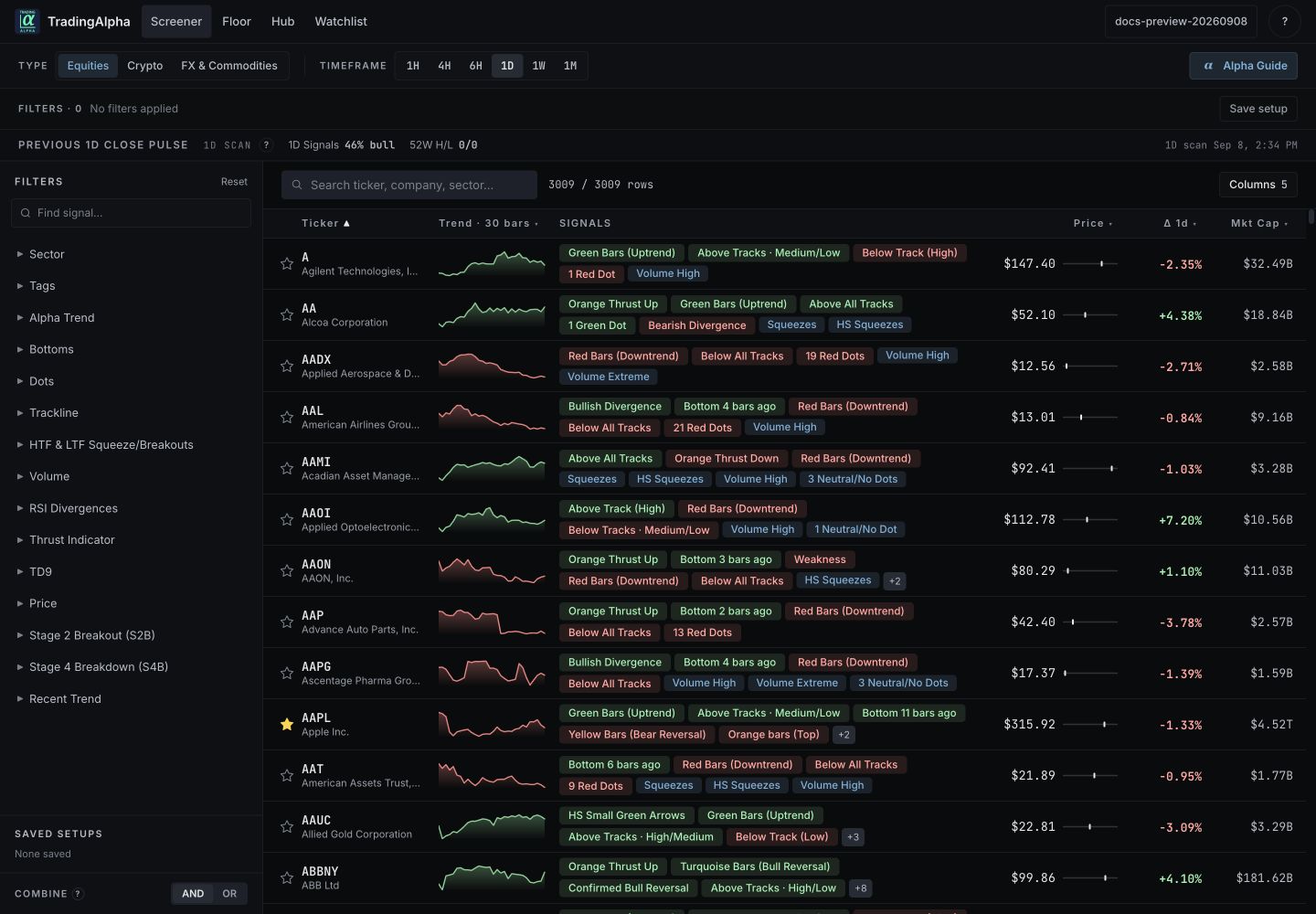Switch timeframe to 1H
The width and height of the screenshot is (1316, 914).
click(413, 66)
